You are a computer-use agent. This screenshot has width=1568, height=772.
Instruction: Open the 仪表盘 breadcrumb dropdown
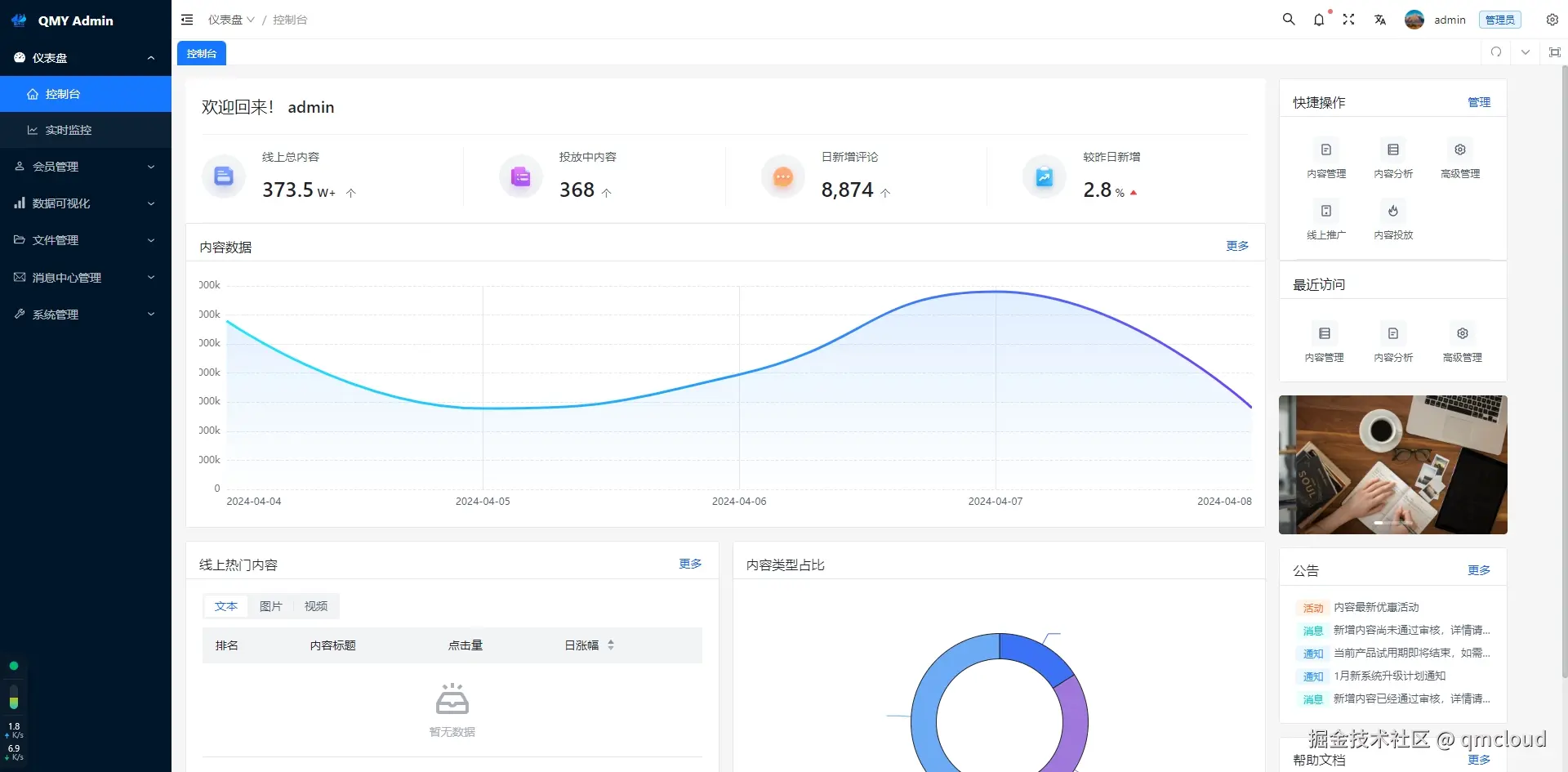tap(230, 19)
